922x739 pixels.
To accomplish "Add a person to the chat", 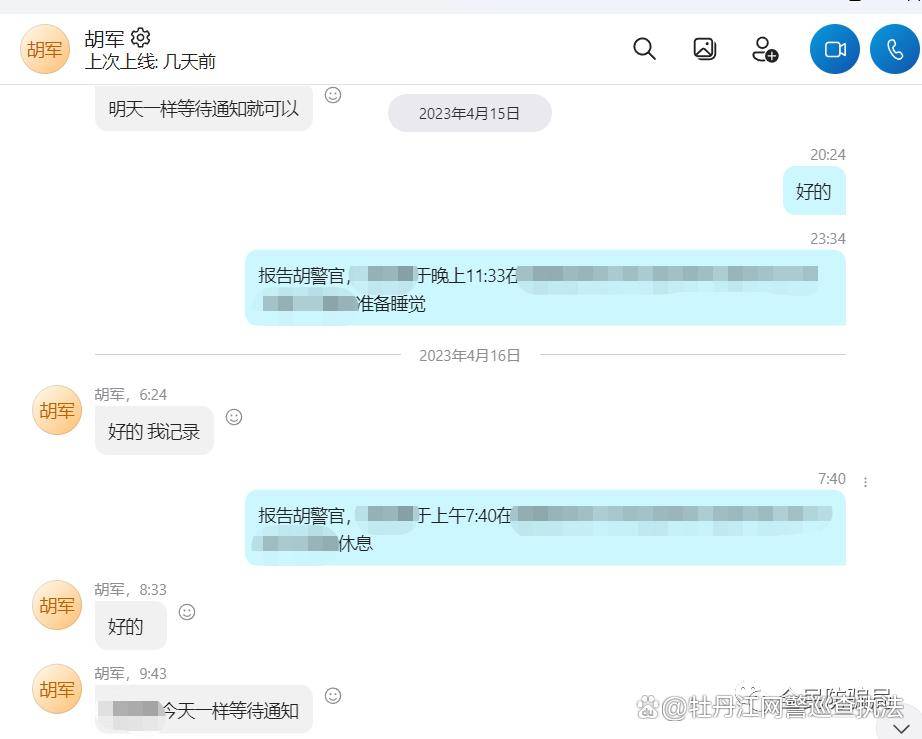I will [x=765, y=49].
